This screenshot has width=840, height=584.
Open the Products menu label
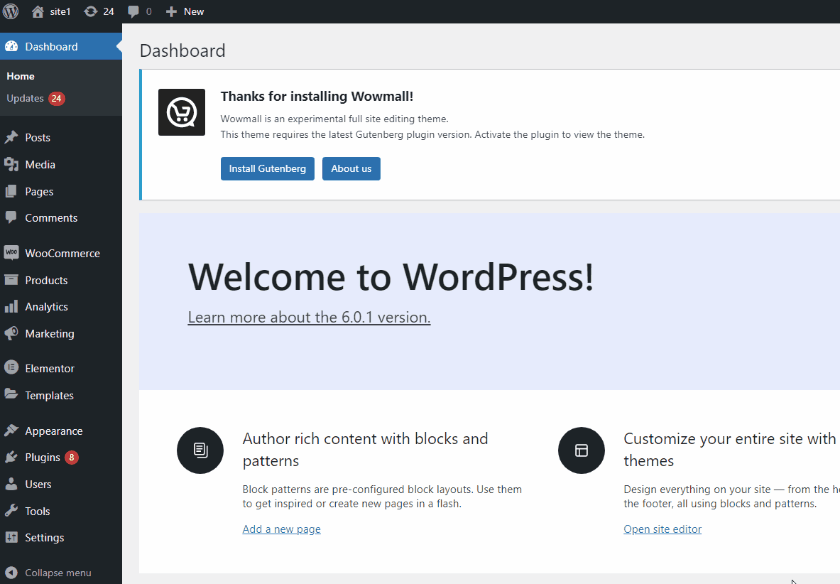point(47,280)
